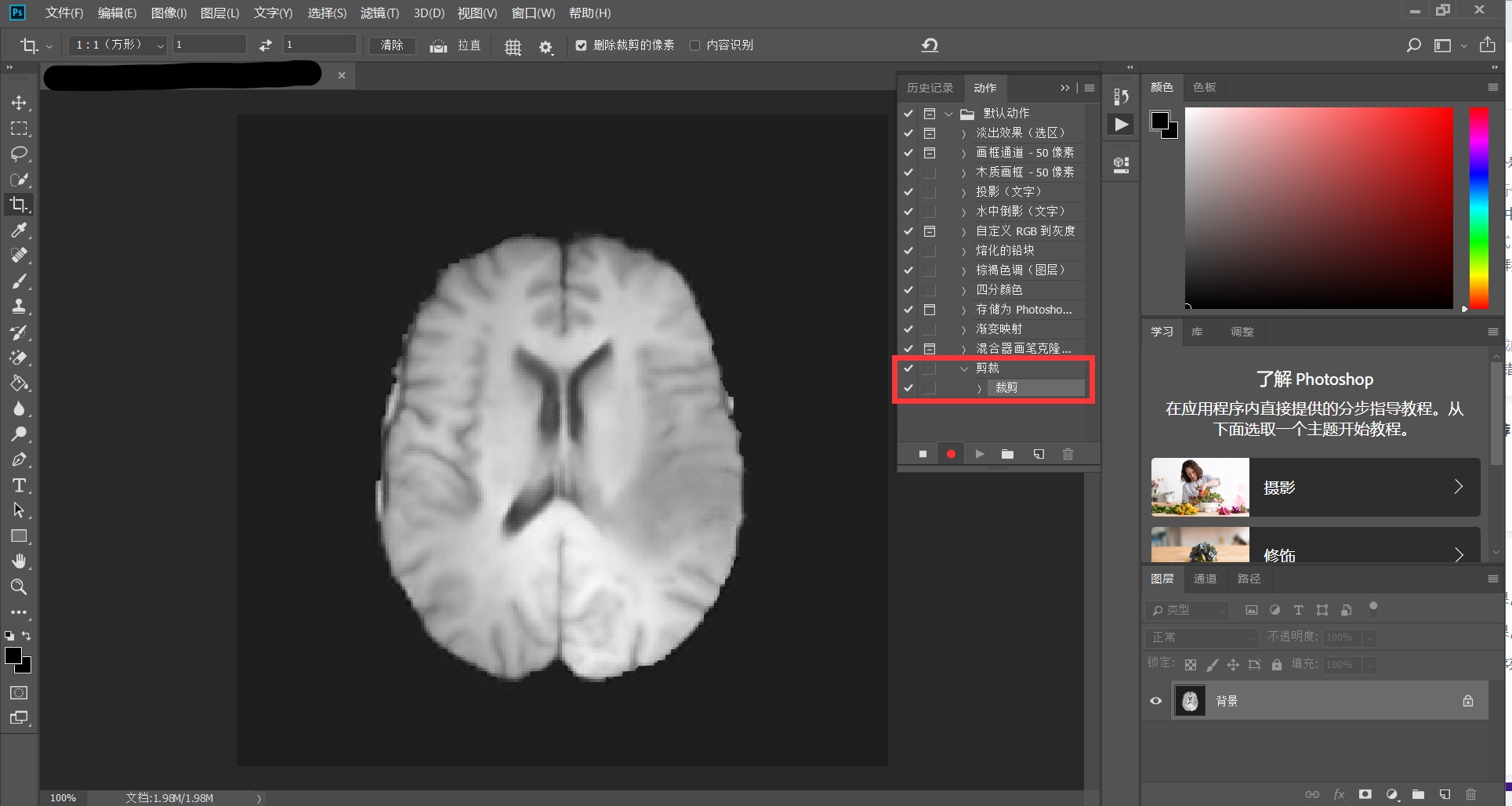Open the layer filter type dropdown

1187,610
